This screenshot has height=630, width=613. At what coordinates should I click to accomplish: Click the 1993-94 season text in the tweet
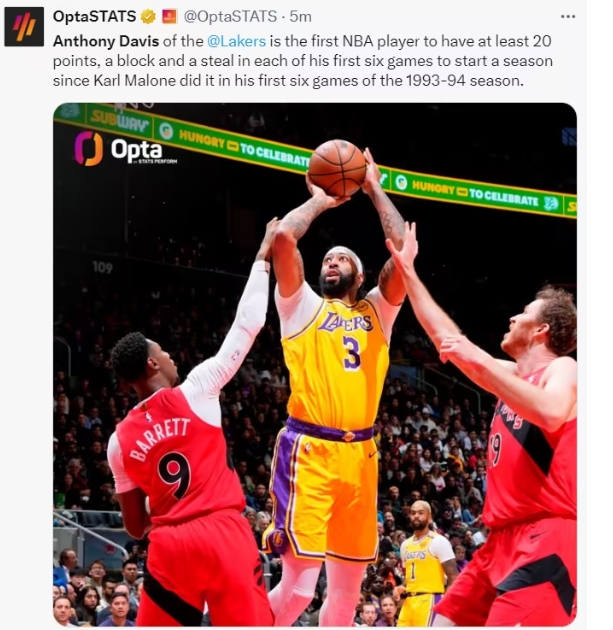click(x=465, y=81)
